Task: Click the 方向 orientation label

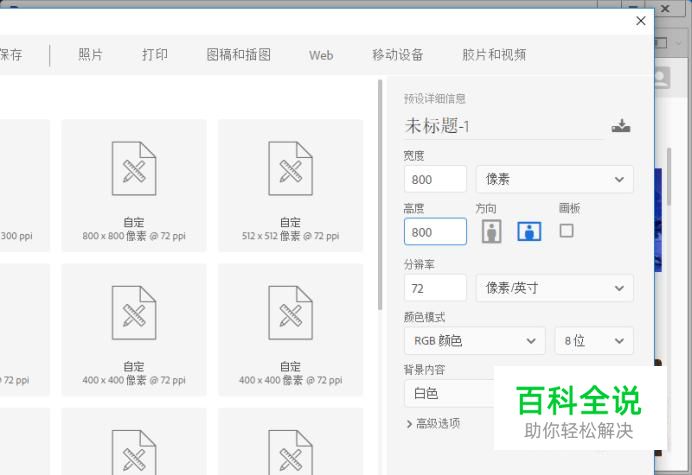Action: coord(485,208)
